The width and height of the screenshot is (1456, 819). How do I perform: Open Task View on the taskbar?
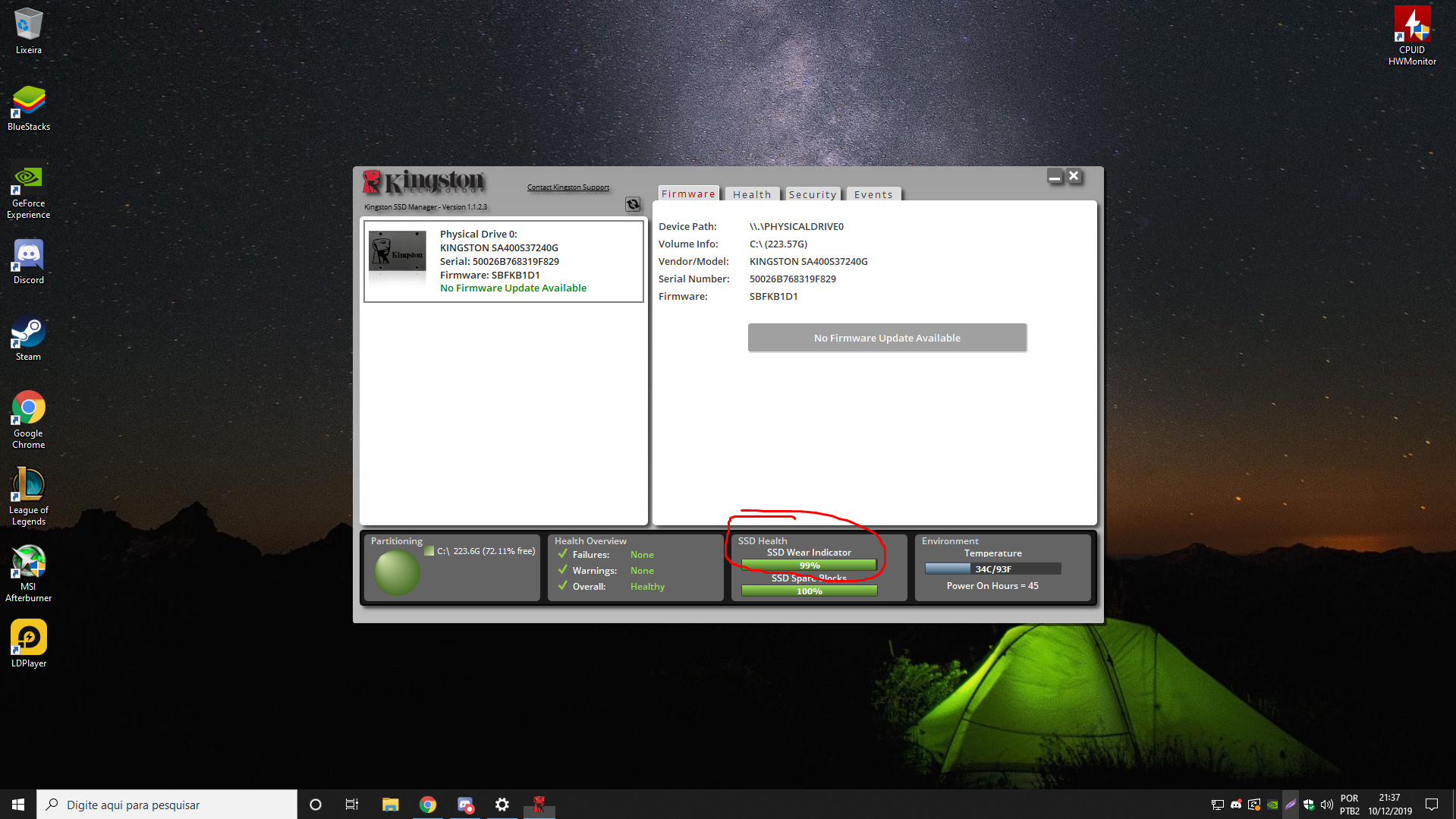tap(352, 805)
